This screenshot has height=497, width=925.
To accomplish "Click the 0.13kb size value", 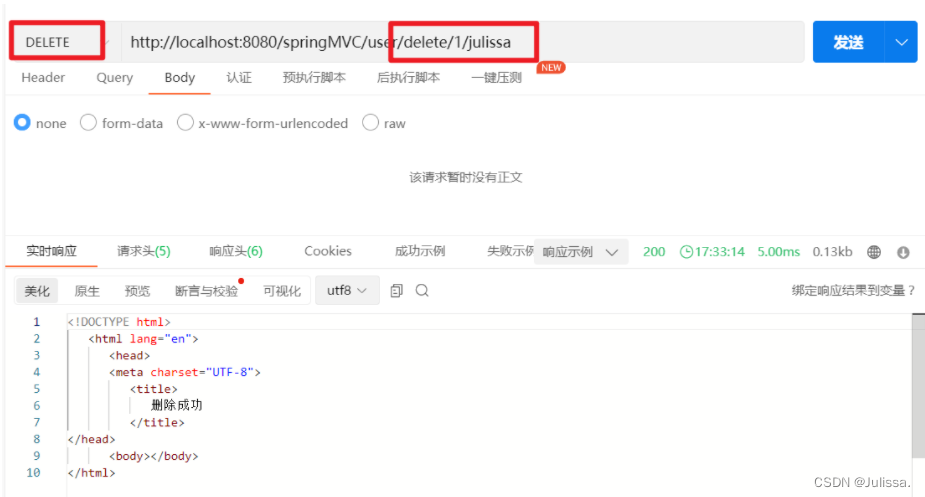I will point(832,252).
